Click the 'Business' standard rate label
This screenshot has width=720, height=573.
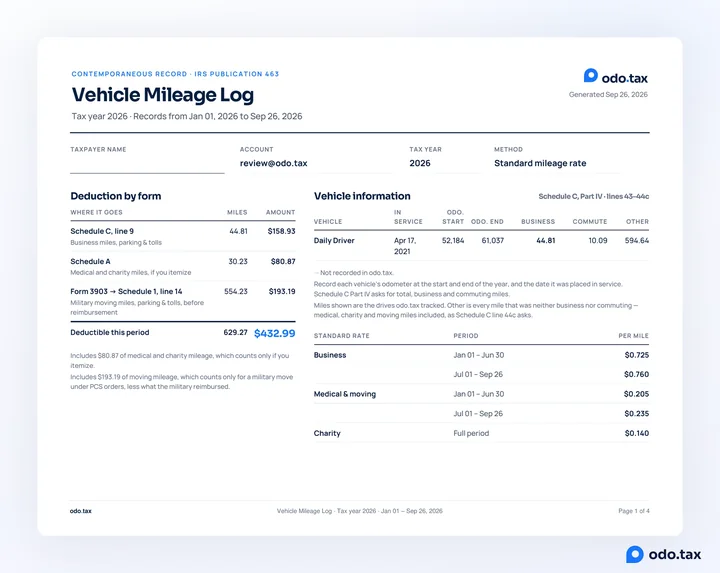pyautogui.click(x=330, y=355)
